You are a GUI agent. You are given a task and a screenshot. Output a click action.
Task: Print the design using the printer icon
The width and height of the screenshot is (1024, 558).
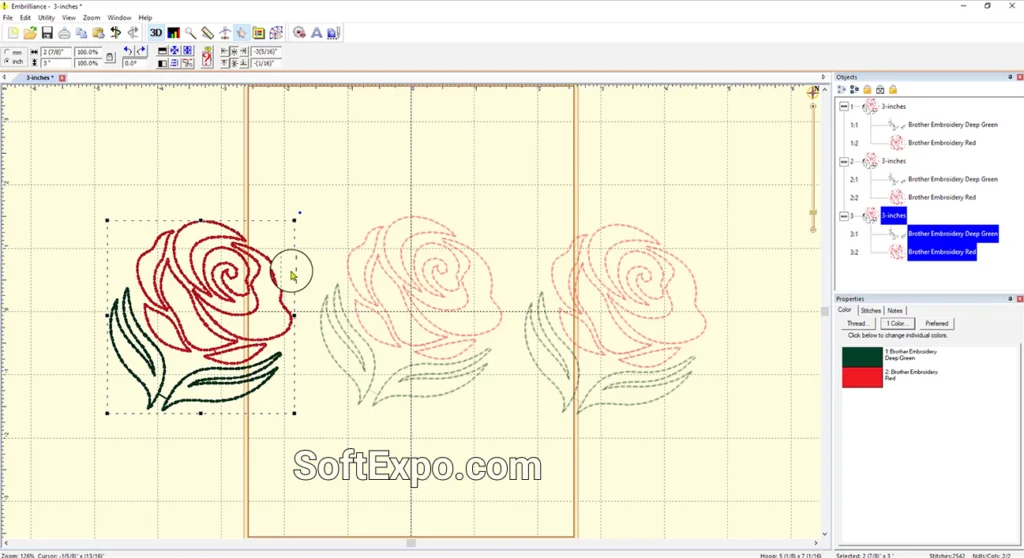(64, 33)
